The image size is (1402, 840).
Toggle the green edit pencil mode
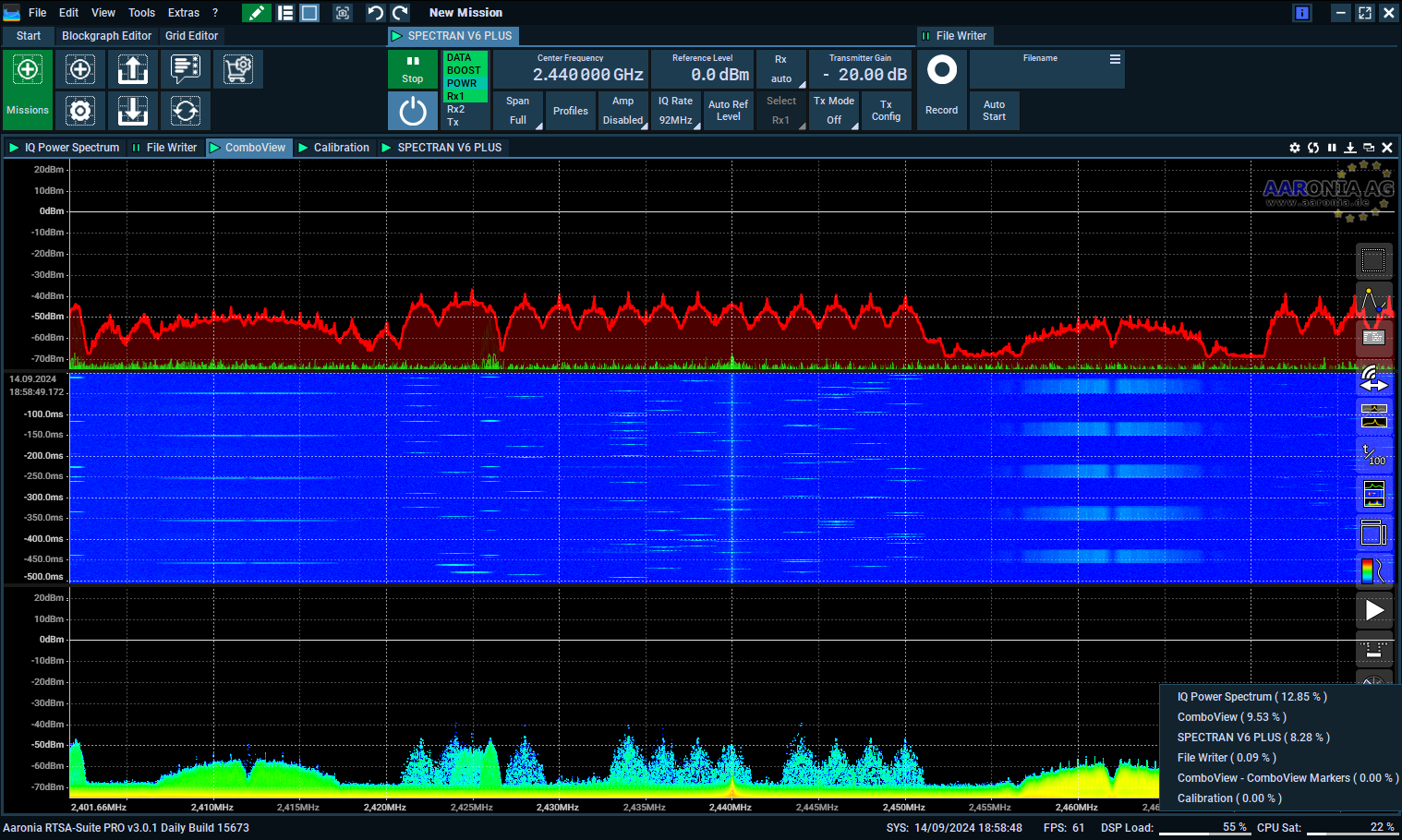(256, 13)
